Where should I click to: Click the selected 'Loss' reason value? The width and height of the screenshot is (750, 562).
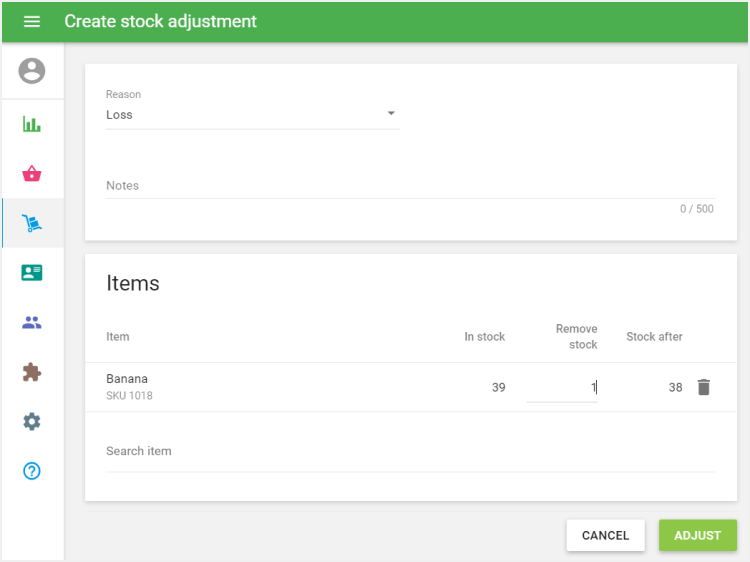pyautogui.click(x=120, y=115)
